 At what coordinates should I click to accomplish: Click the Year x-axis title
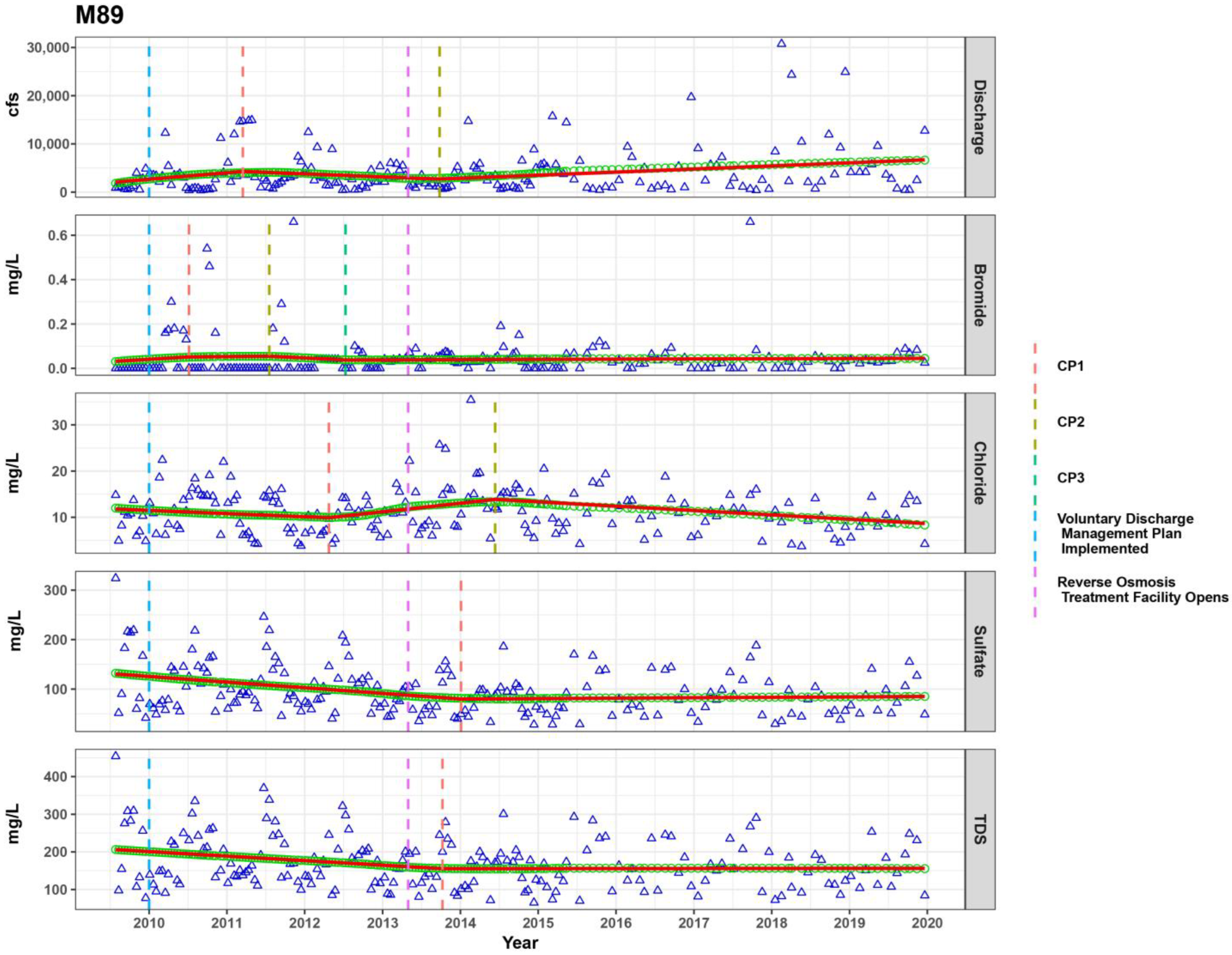tap(520, 942)
